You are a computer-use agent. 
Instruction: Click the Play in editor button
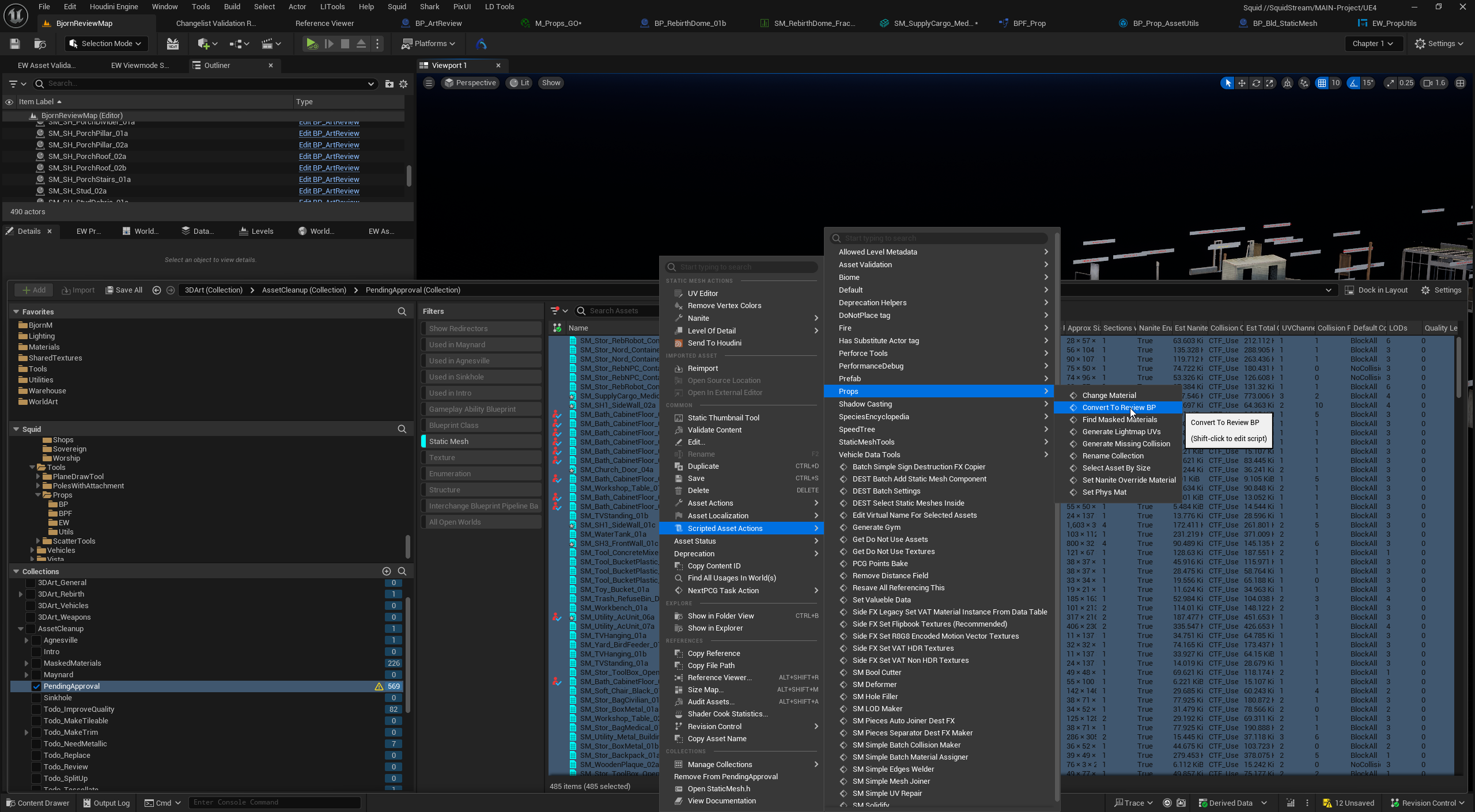312,44
